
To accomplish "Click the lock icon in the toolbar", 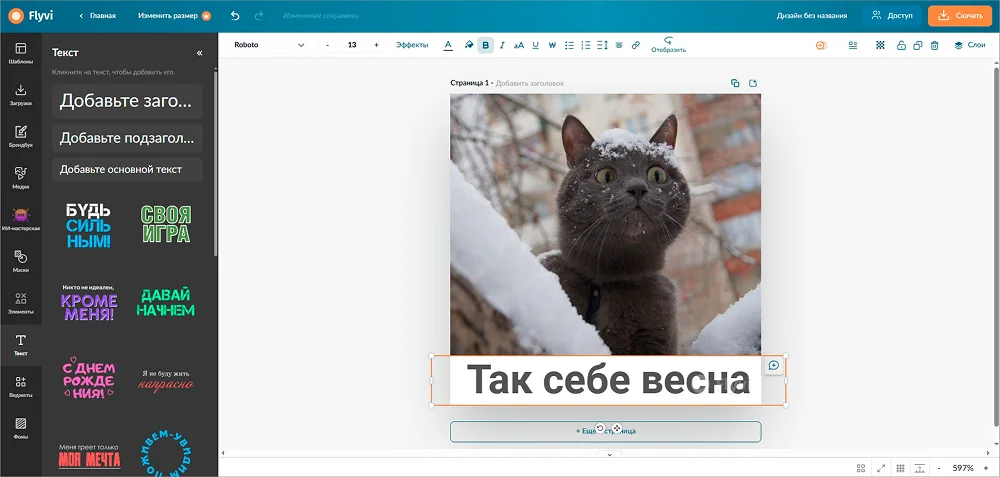I will pos(901,45).
